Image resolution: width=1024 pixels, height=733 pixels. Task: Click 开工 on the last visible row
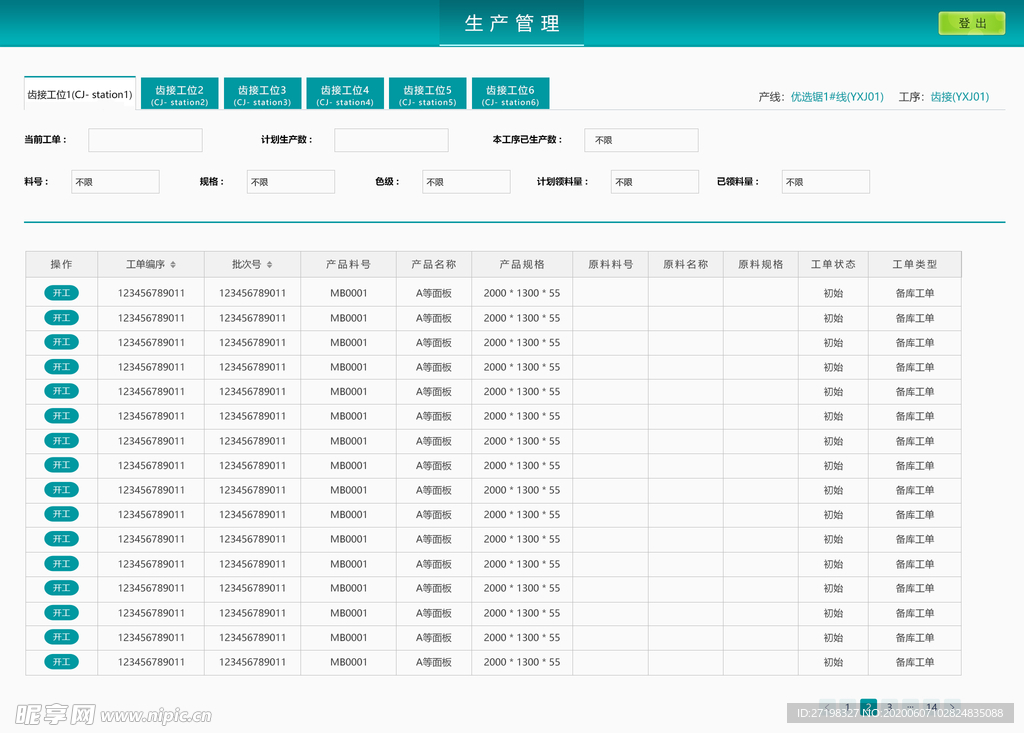(x=61, y=662)
